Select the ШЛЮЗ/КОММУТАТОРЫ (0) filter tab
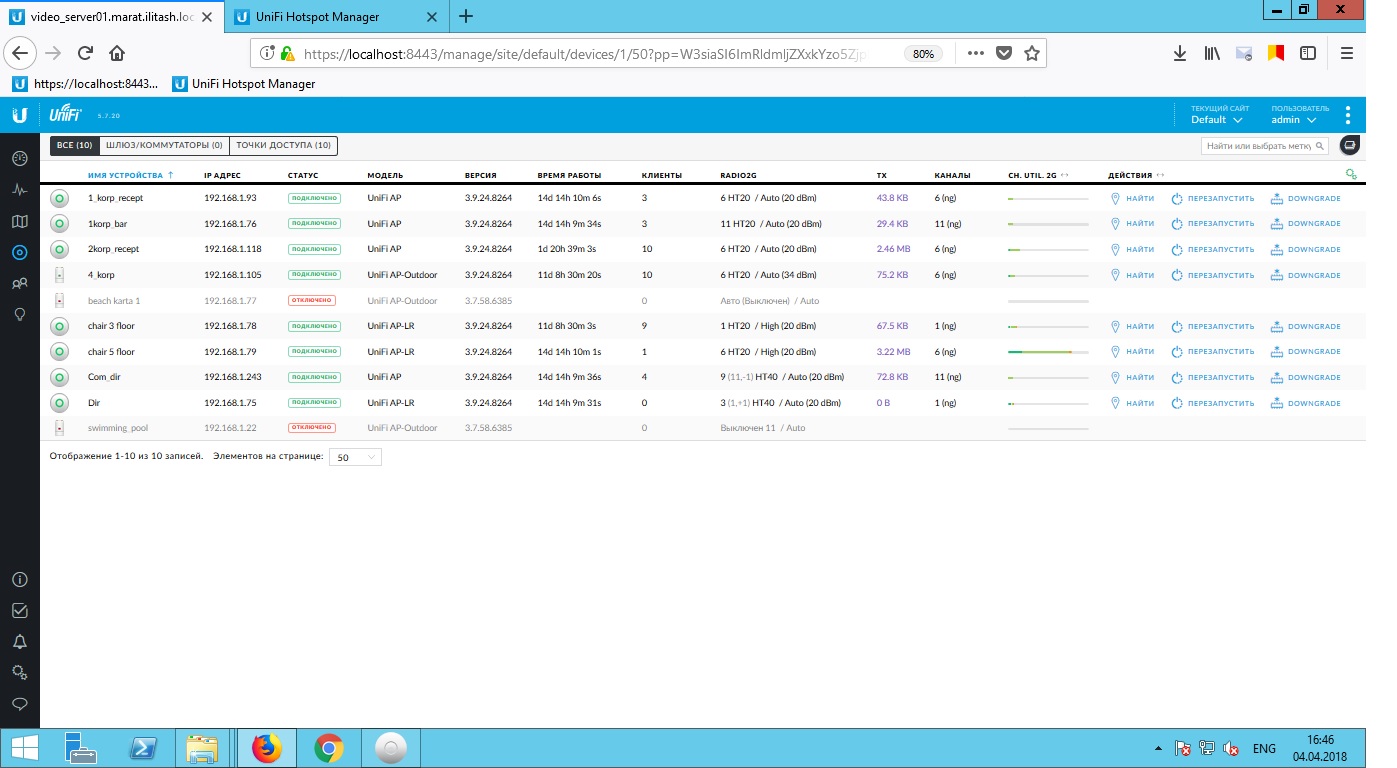Screen dimensions: 1397x768 click(163, 146)
